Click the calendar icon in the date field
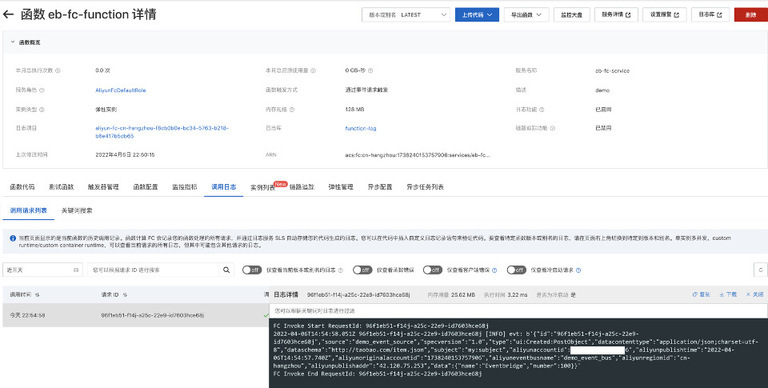The image size is (768, 388). 76,270
